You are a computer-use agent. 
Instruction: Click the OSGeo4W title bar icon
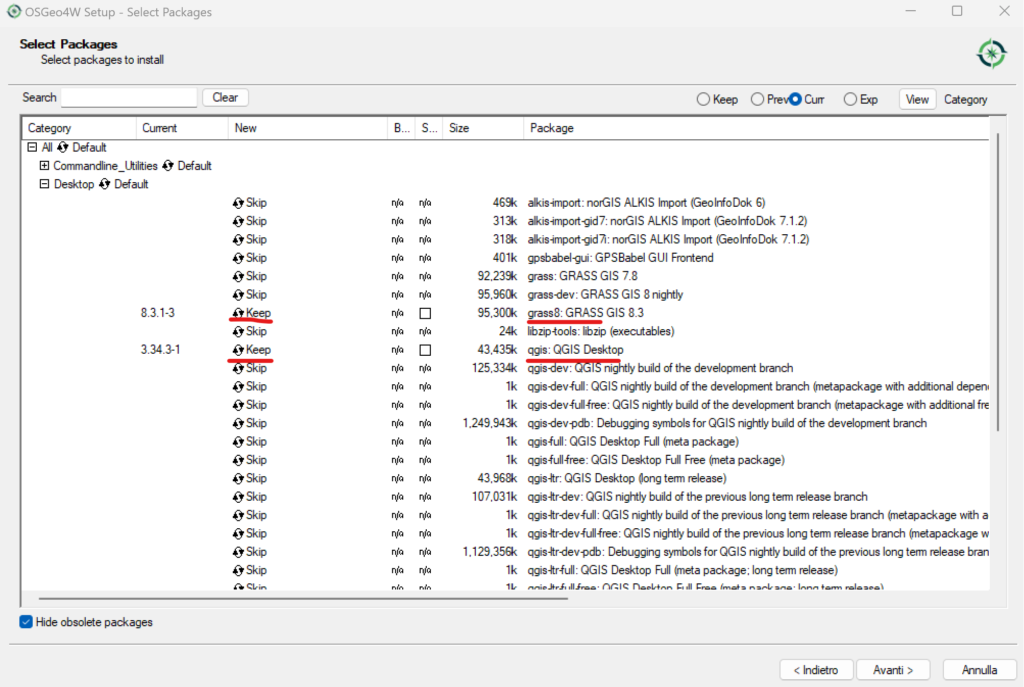point(14,11)
